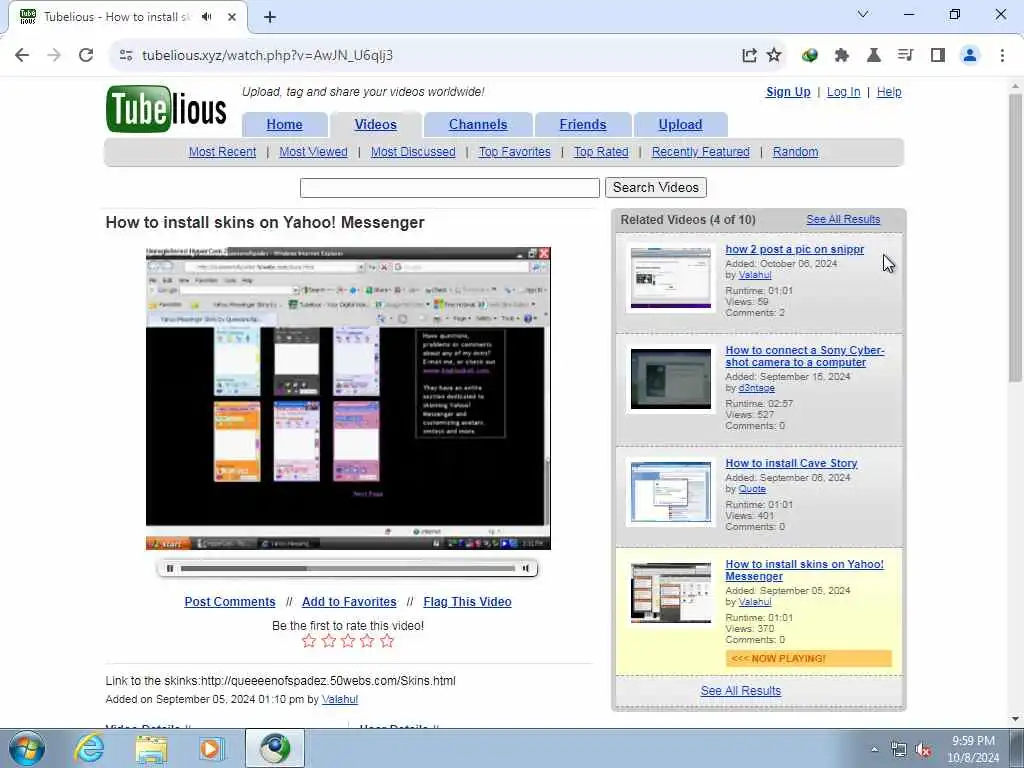The width and height of the screenshot is (1024, 768).
Task: Bookmark this page with the star icon
Action: click(774, 55)
